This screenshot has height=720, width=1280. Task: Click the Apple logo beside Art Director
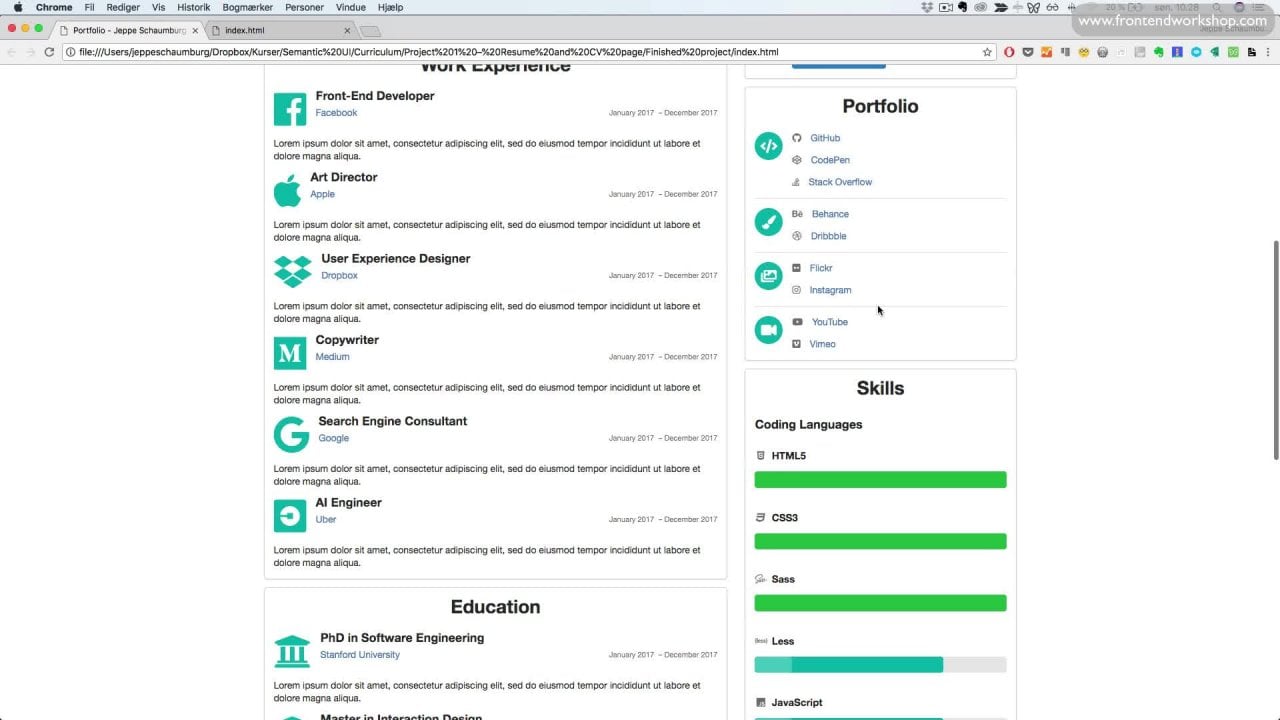point(287,190)
